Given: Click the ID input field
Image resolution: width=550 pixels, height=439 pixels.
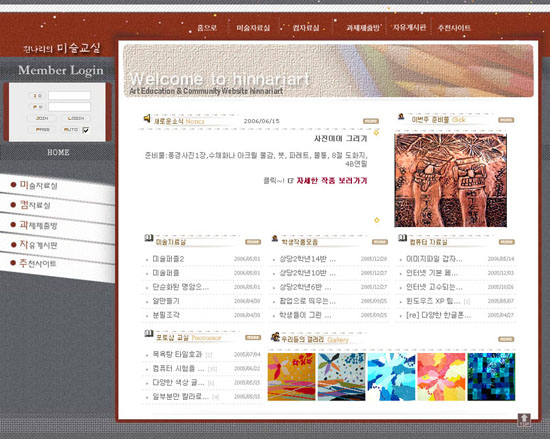Looking at the screenshot, I should coord(69,95).
